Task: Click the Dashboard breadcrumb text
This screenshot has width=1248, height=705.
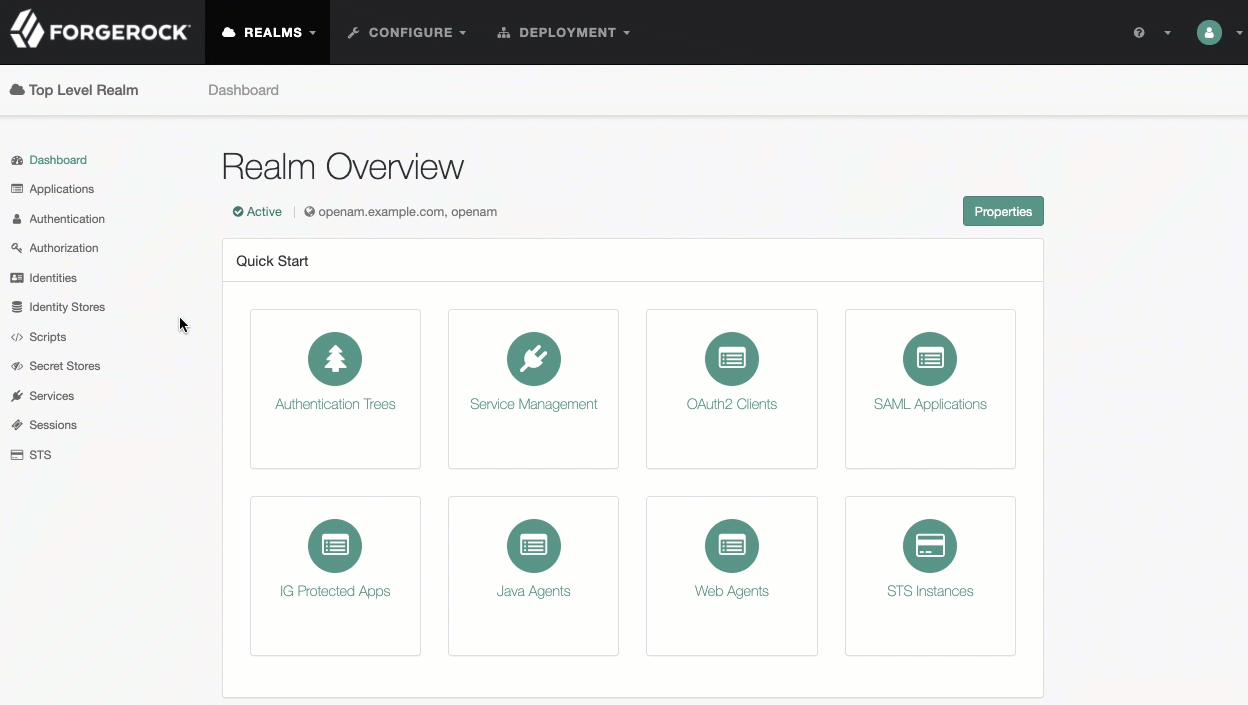Action: click(x=243, y=90)
